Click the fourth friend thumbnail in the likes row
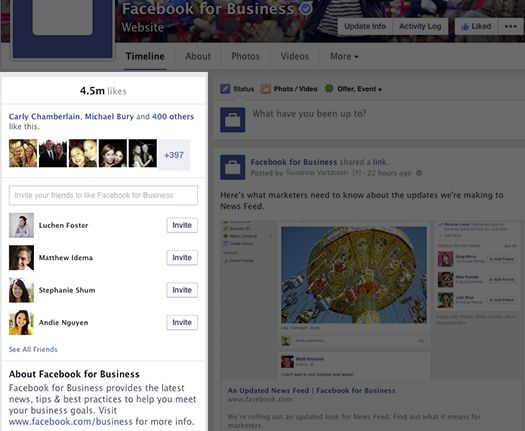 coord(113,153)
